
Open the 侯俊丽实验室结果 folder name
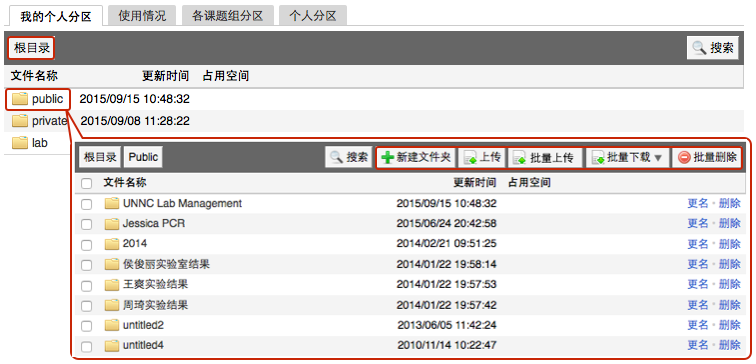coord(166,264)
